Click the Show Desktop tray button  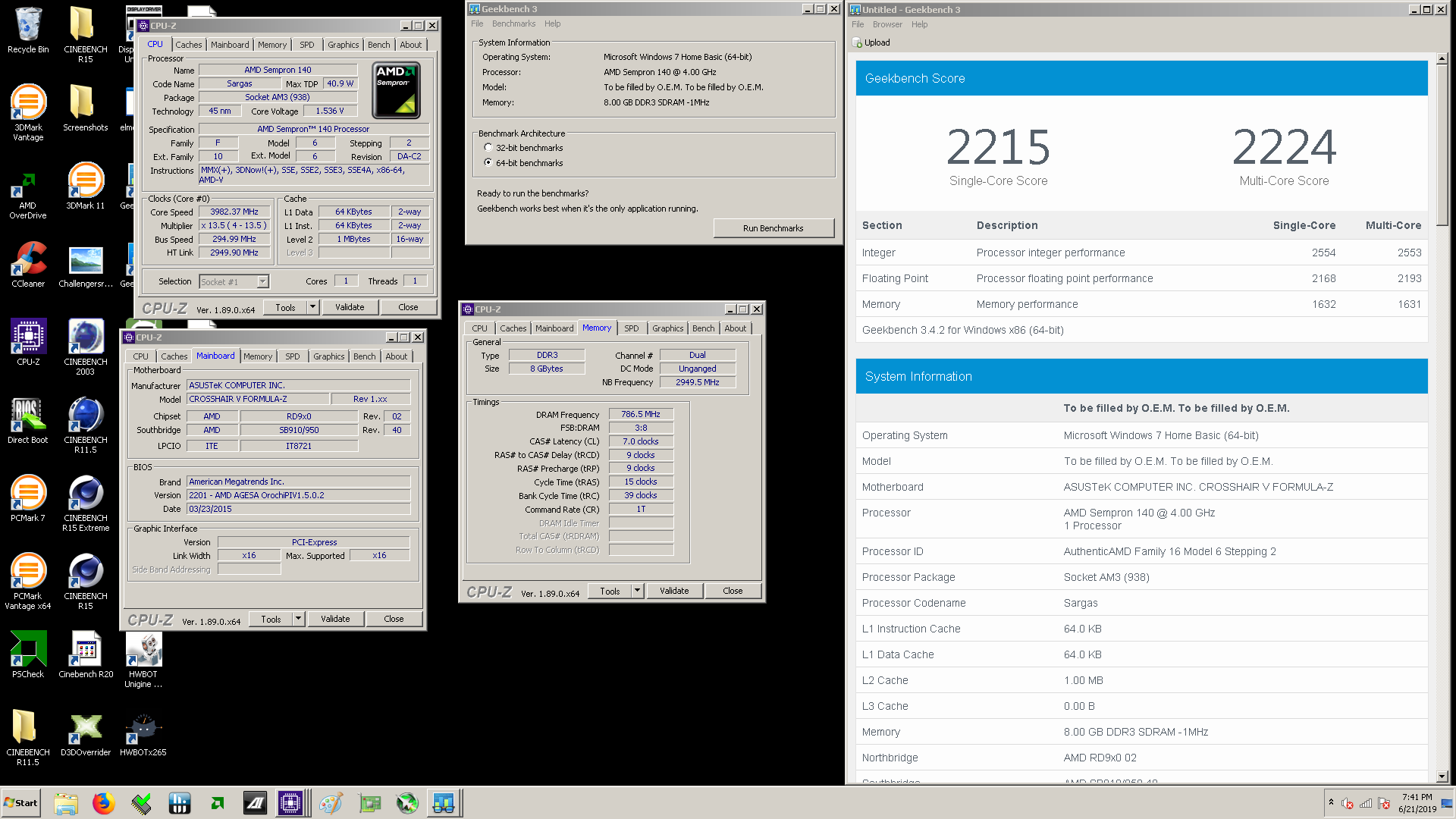point(1448,803)
